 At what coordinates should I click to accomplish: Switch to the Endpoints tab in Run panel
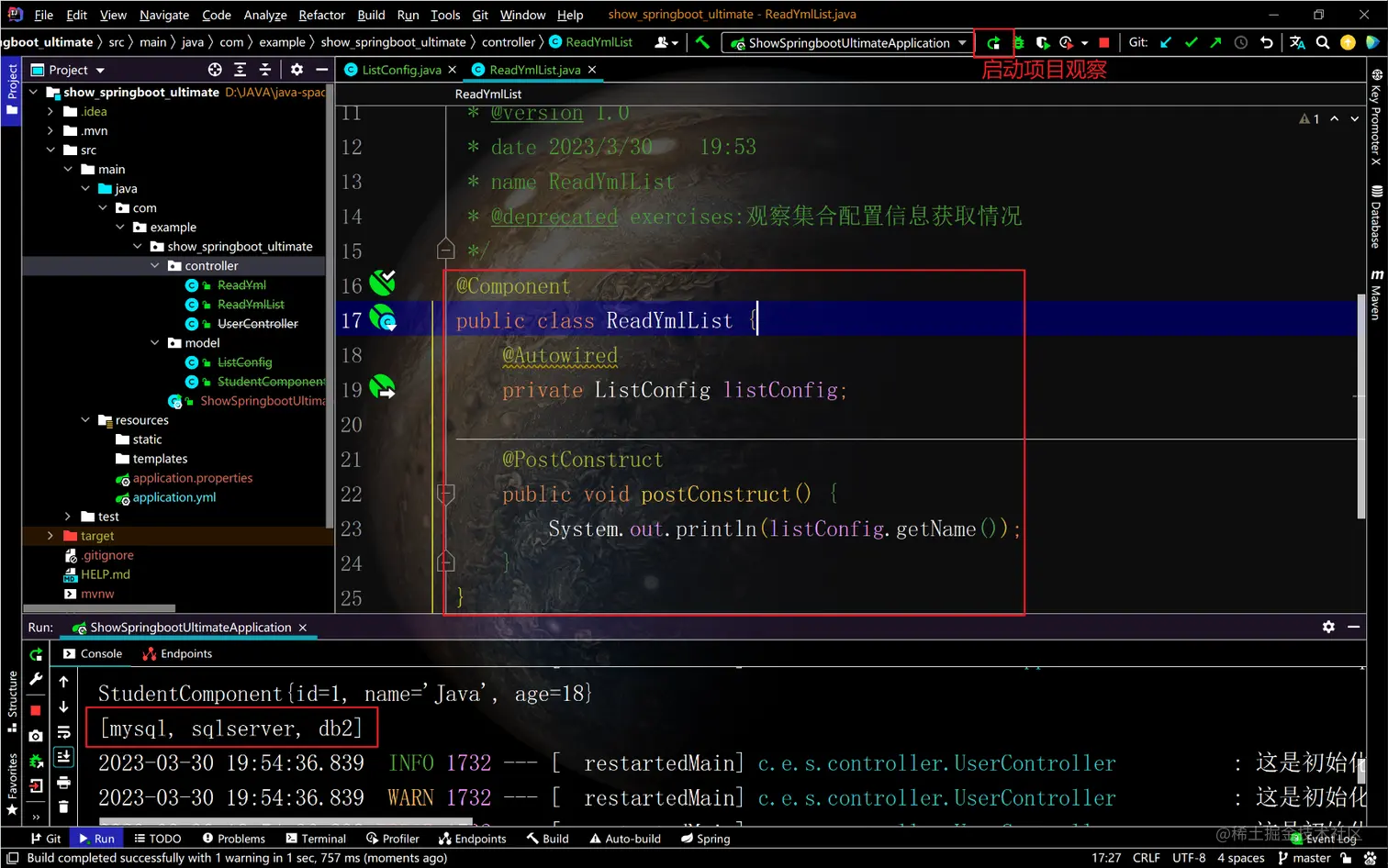click(x=177, y=654)
